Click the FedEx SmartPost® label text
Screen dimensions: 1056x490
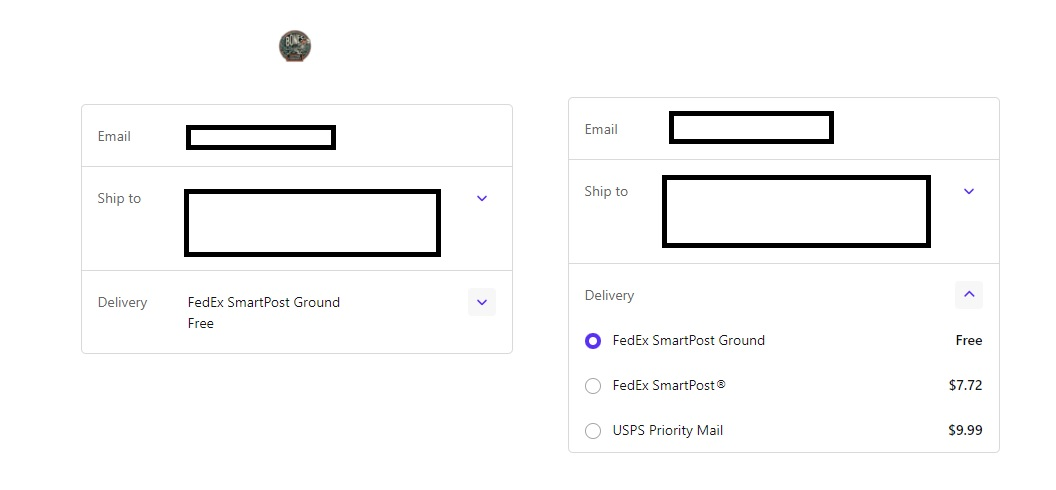click(x=669, y=386)
